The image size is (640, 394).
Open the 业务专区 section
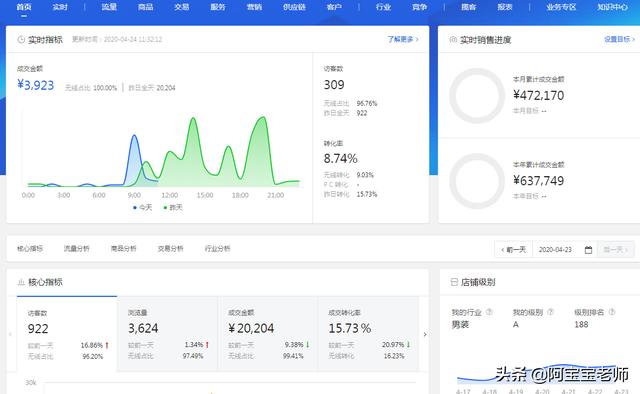click(561, 7)
